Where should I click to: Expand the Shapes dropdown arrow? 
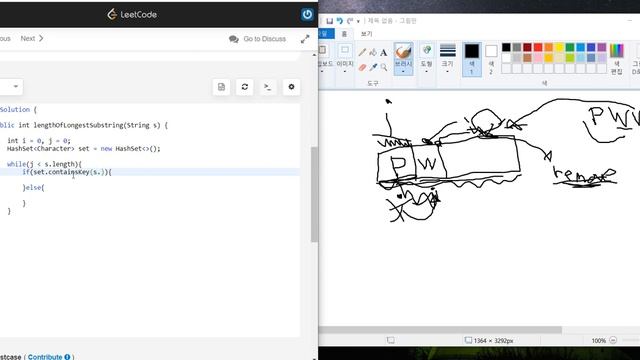pyautogui.click(x=427, y=71)
